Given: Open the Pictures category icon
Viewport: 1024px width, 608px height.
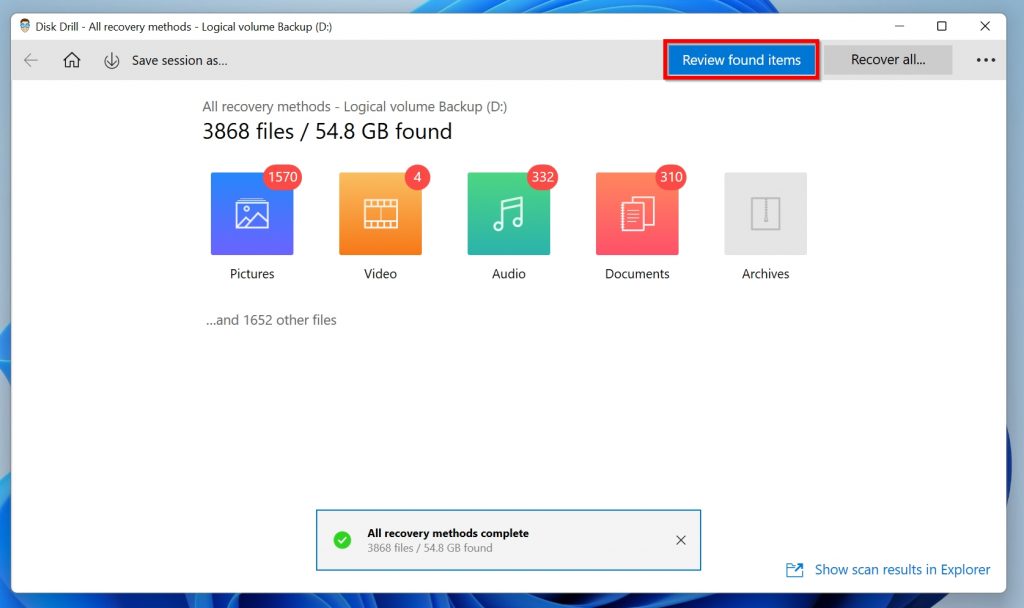Looking at the screenshot, I should pos(251,213).
